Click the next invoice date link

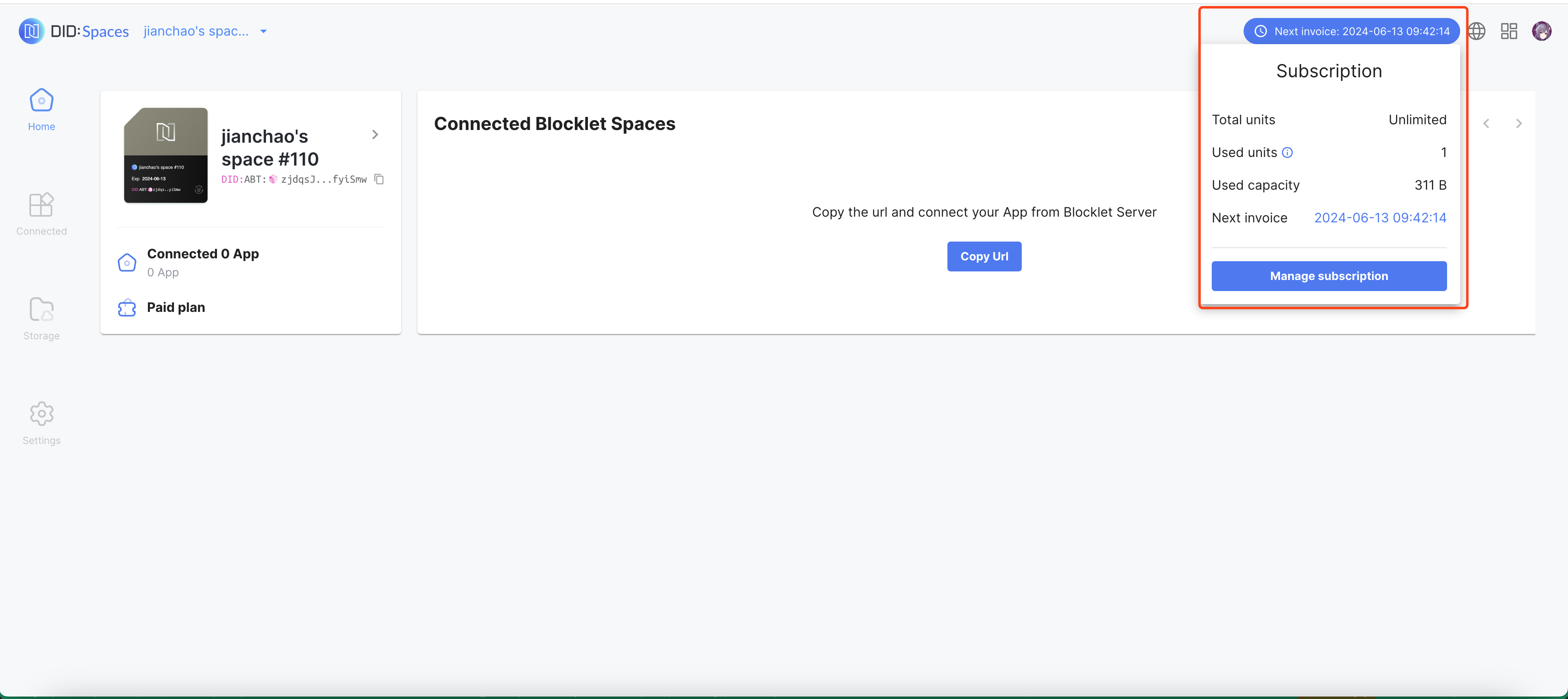[x=1380, y=218]
